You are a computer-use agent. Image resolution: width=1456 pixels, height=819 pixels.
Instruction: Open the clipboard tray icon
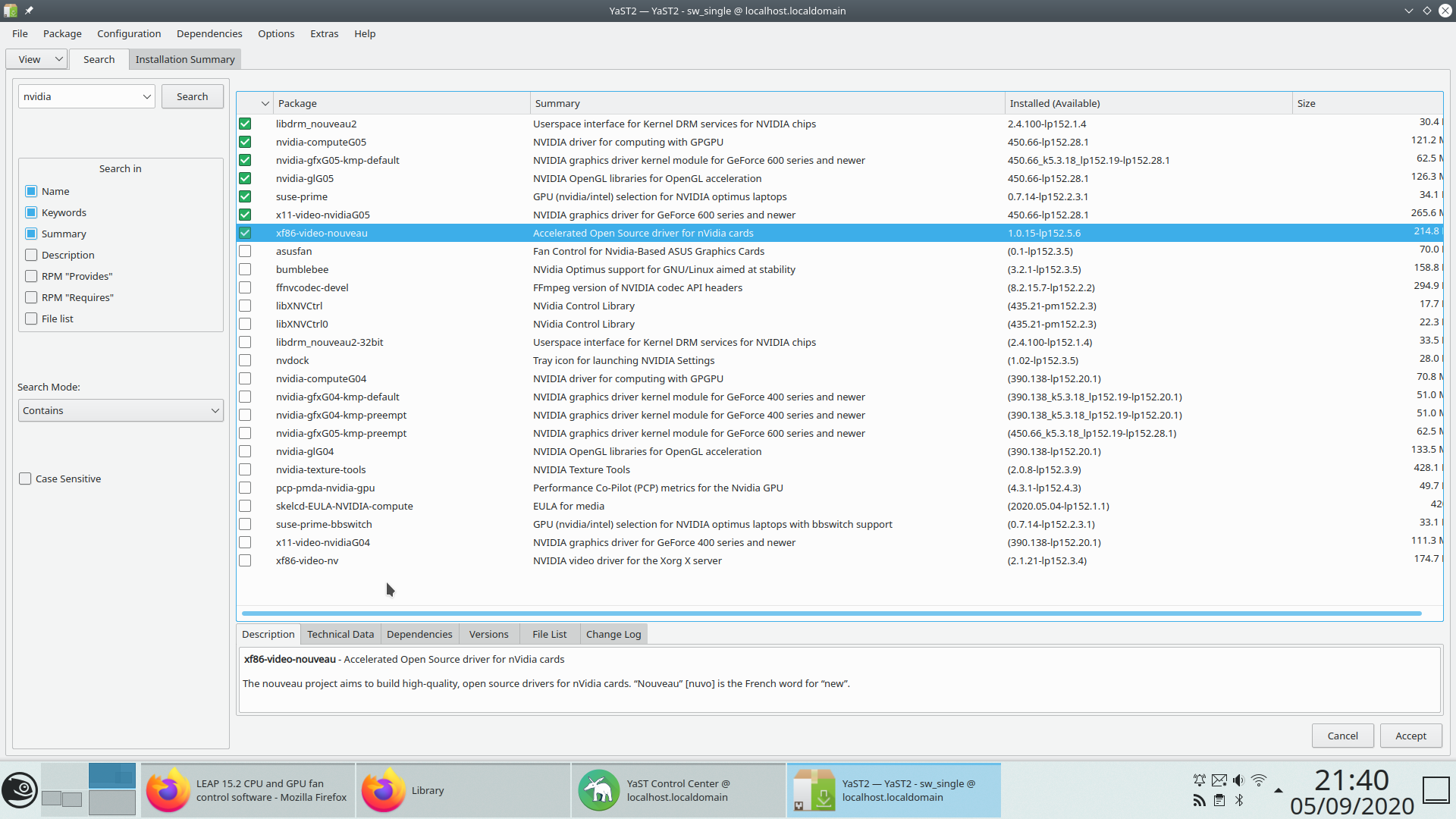(x=1219, y=800)
